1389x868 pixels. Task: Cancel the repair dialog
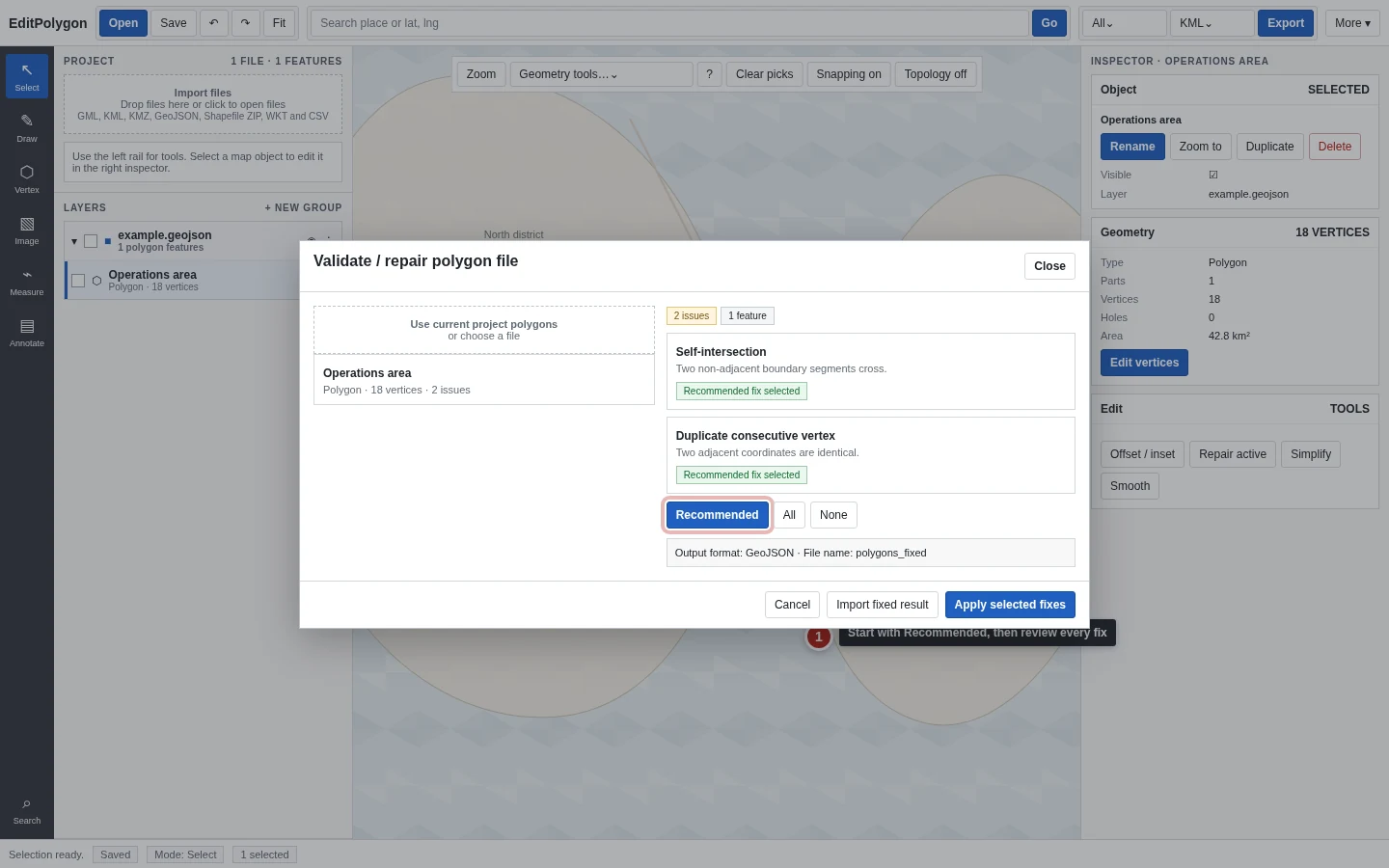tap(792, 605)
